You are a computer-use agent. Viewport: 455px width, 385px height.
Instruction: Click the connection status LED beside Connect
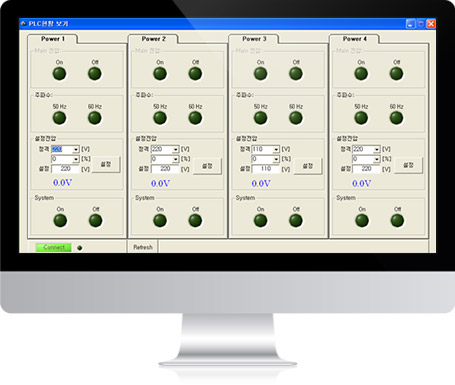tap(80, 248)
